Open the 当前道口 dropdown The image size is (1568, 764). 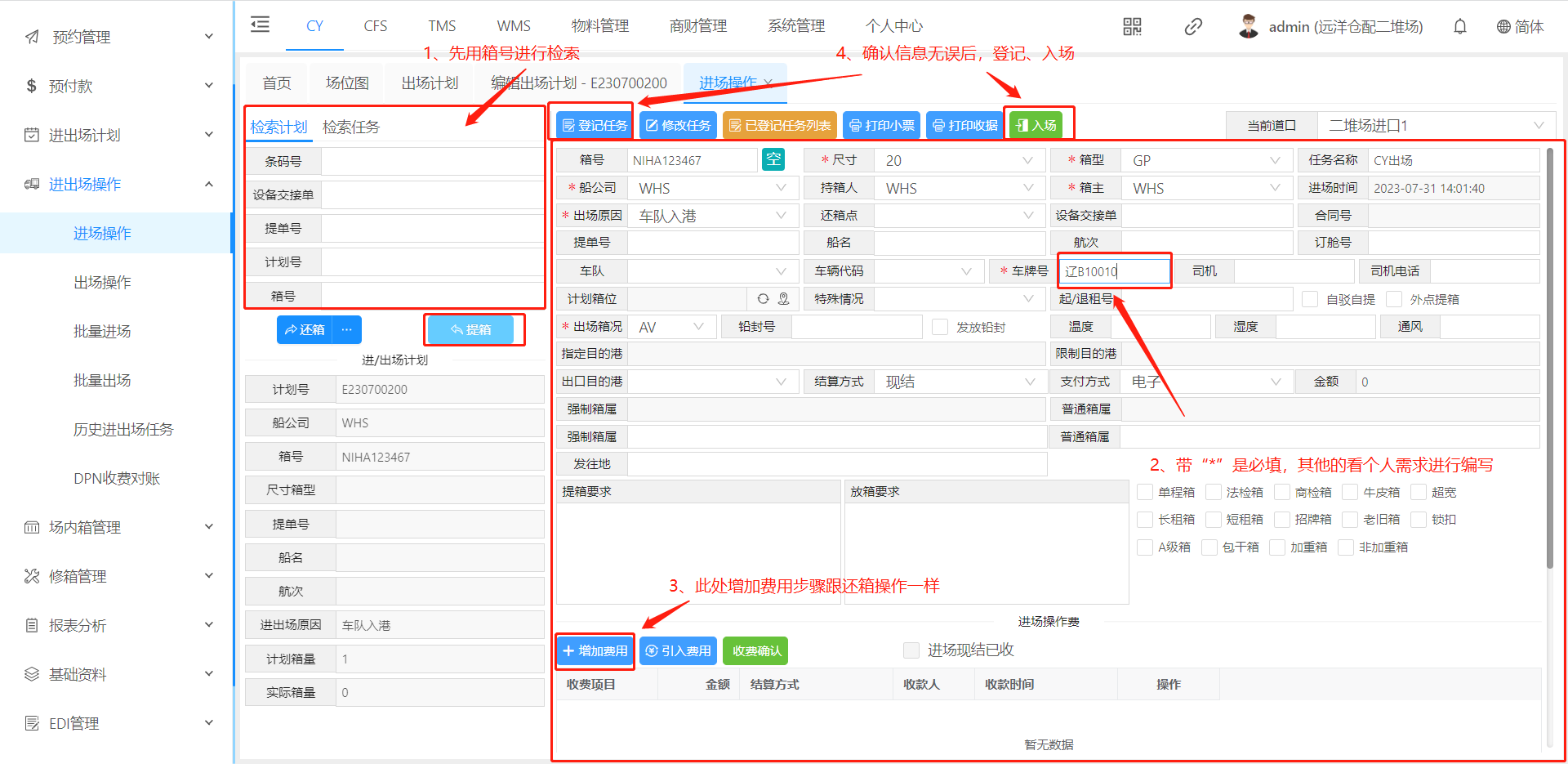1435,125
